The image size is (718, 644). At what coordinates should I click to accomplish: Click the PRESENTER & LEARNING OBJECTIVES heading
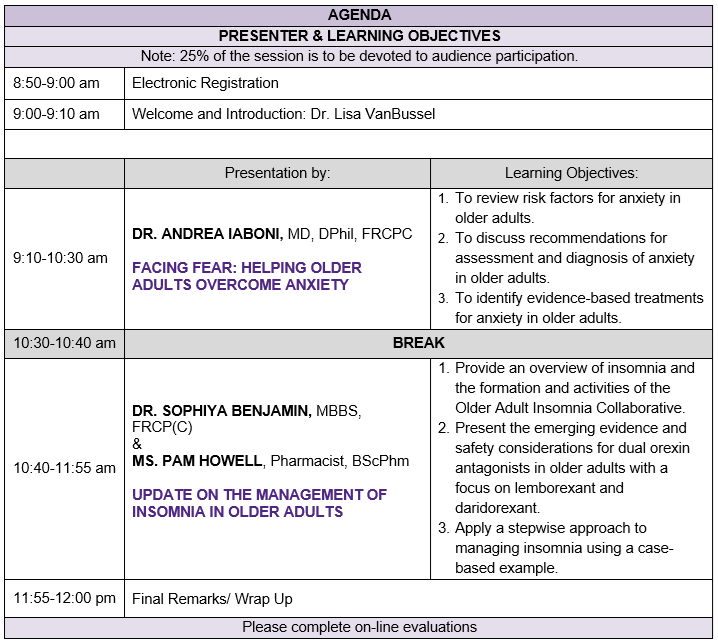[x=359, y=36]
